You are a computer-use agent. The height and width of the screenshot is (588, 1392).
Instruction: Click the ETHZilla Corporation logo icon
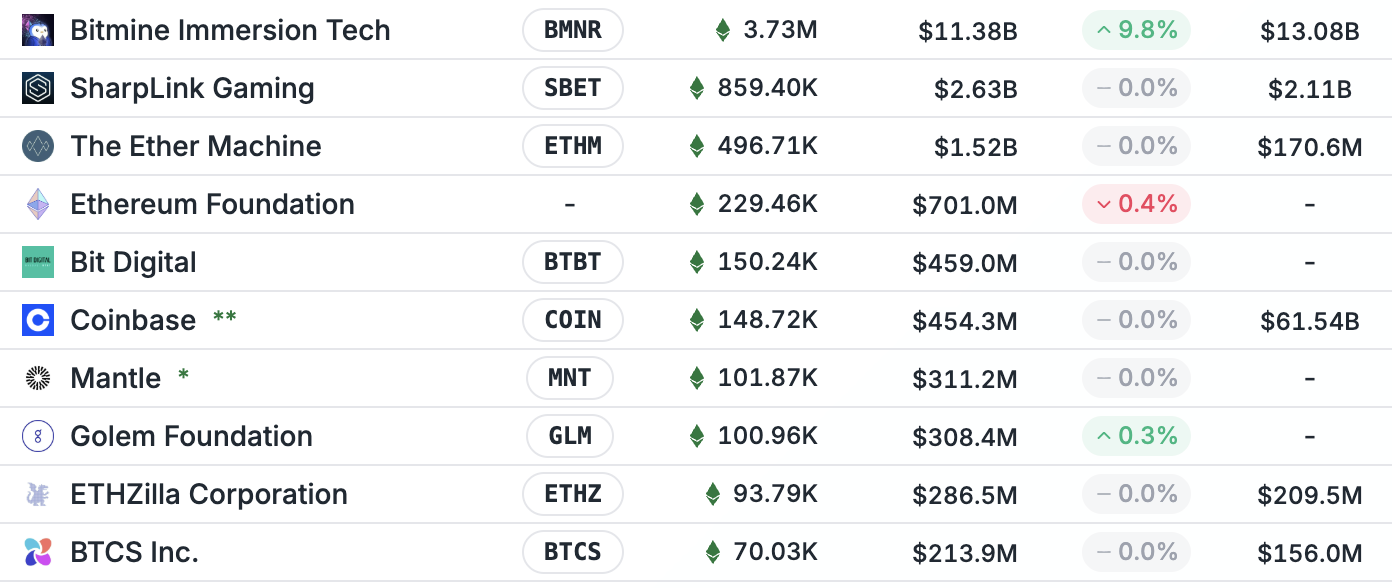coord(38,494)
